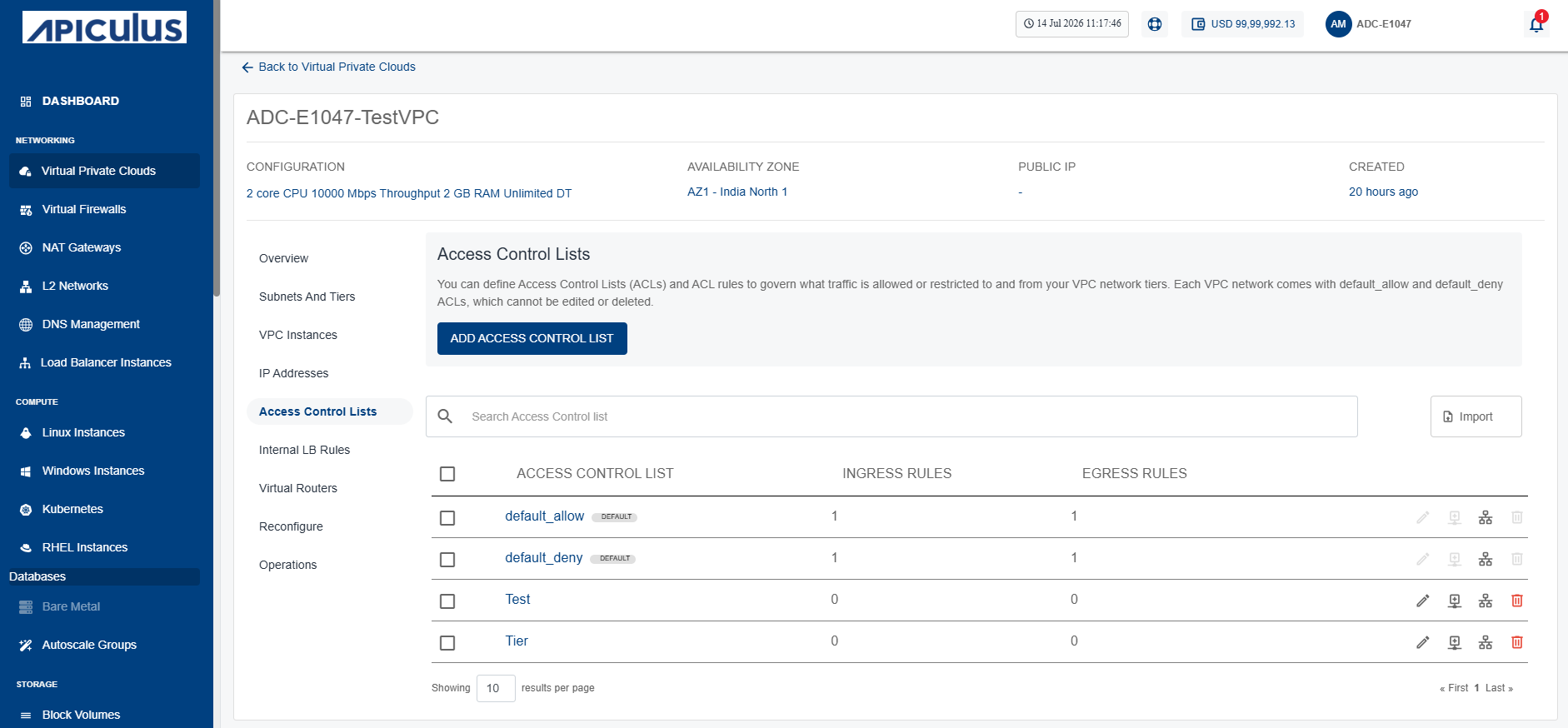Open the support lifebuoy icon

(x=1155, y=24)
